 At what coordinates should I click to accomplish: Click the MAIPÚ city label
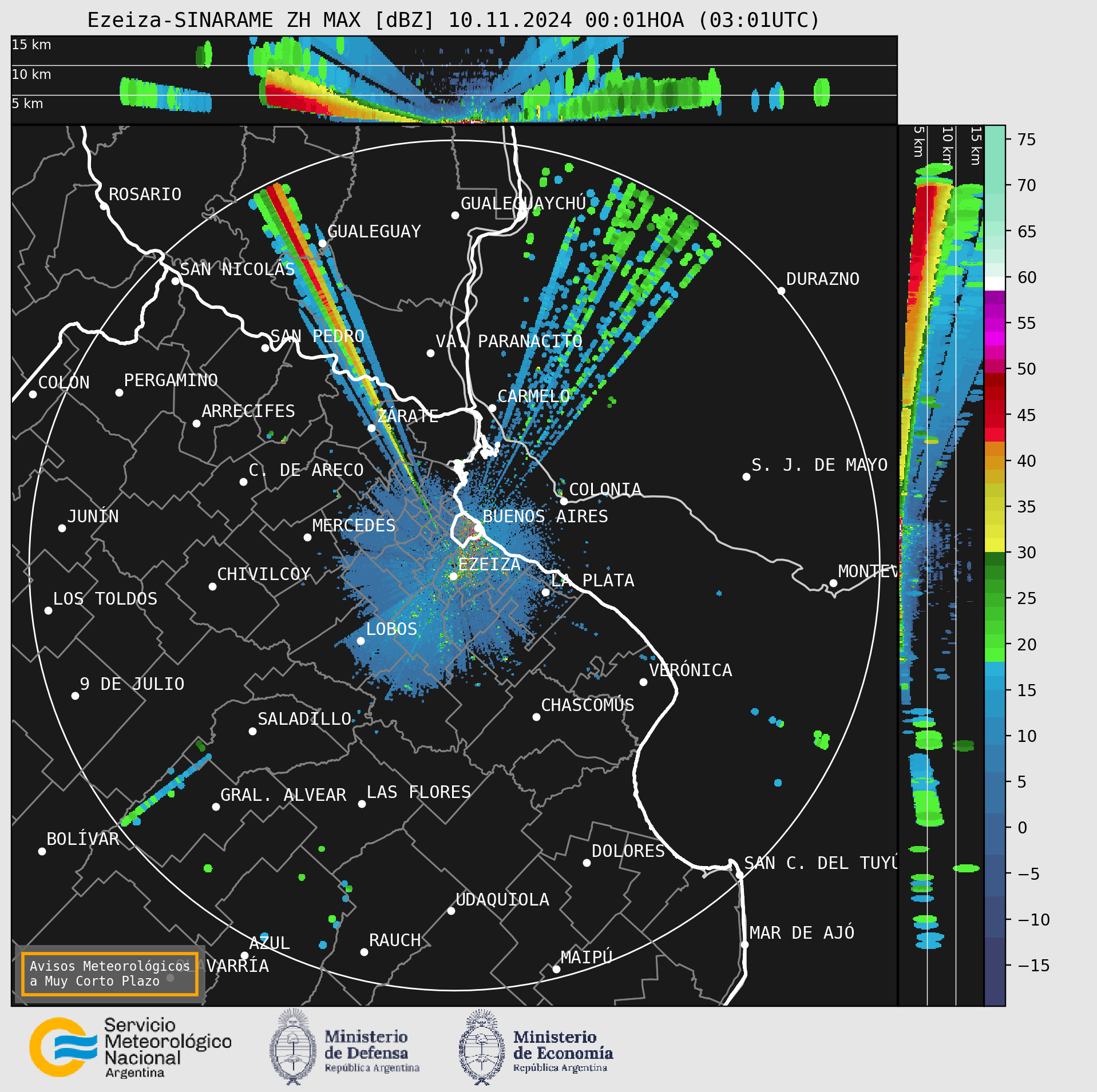(587, 957)
